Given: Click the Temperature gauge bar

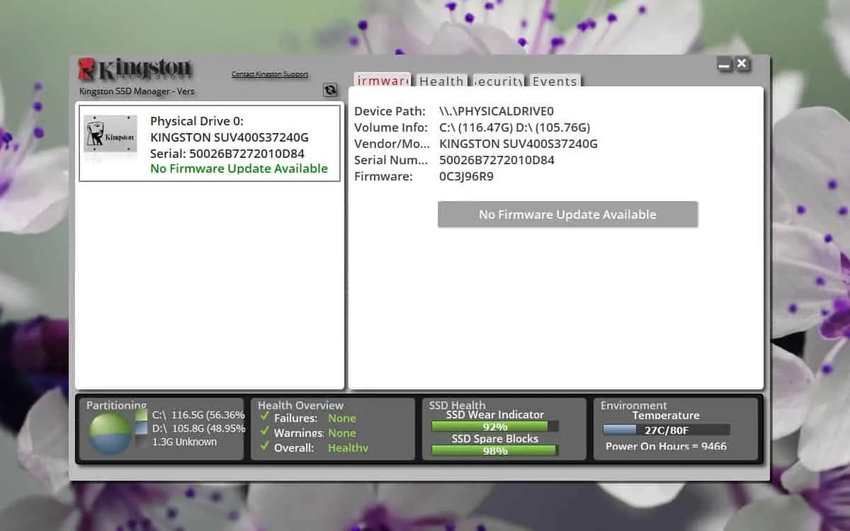Looking at the screenshot, I should [x=666, y=430].
